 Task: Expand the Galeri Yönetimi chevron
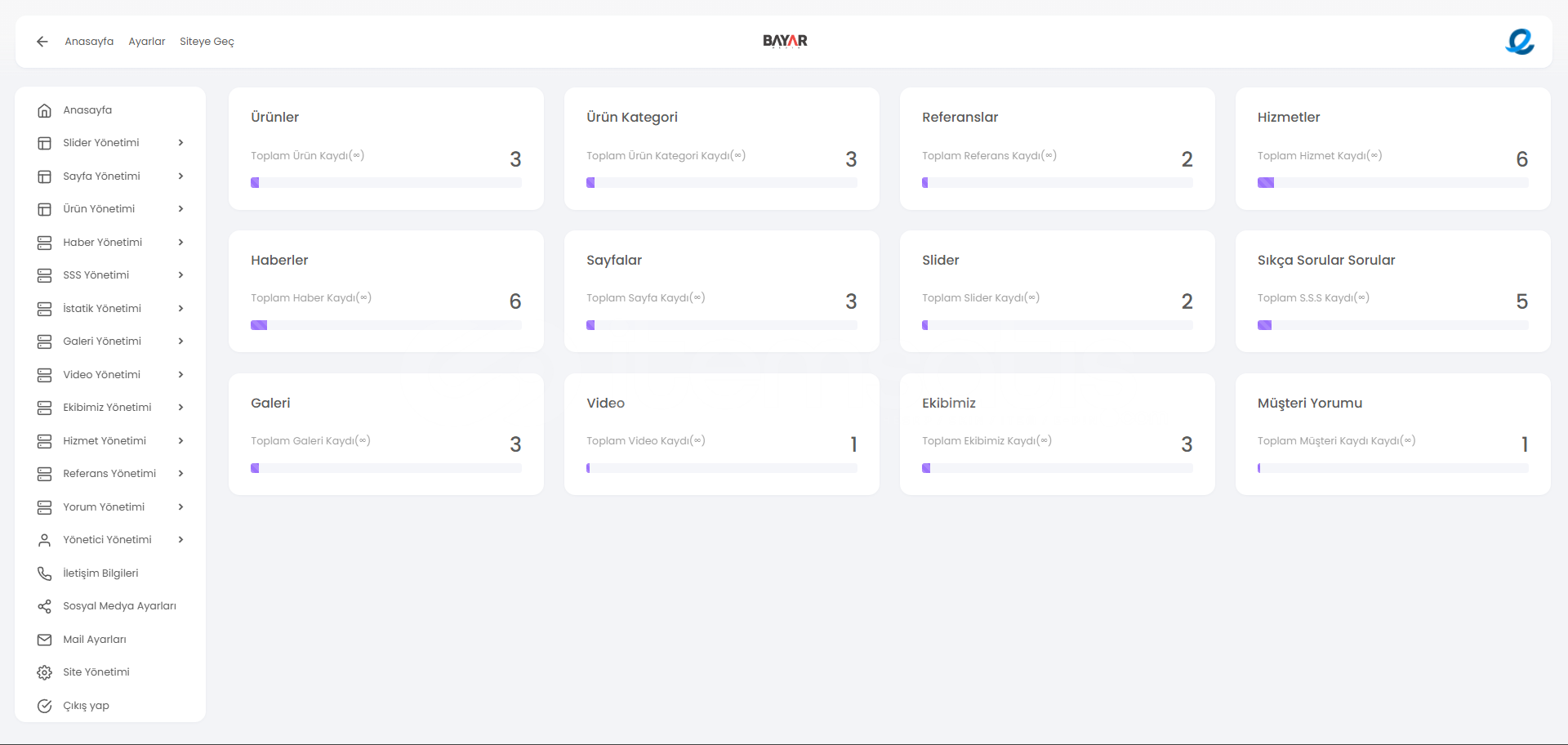[x=180, y=341]
